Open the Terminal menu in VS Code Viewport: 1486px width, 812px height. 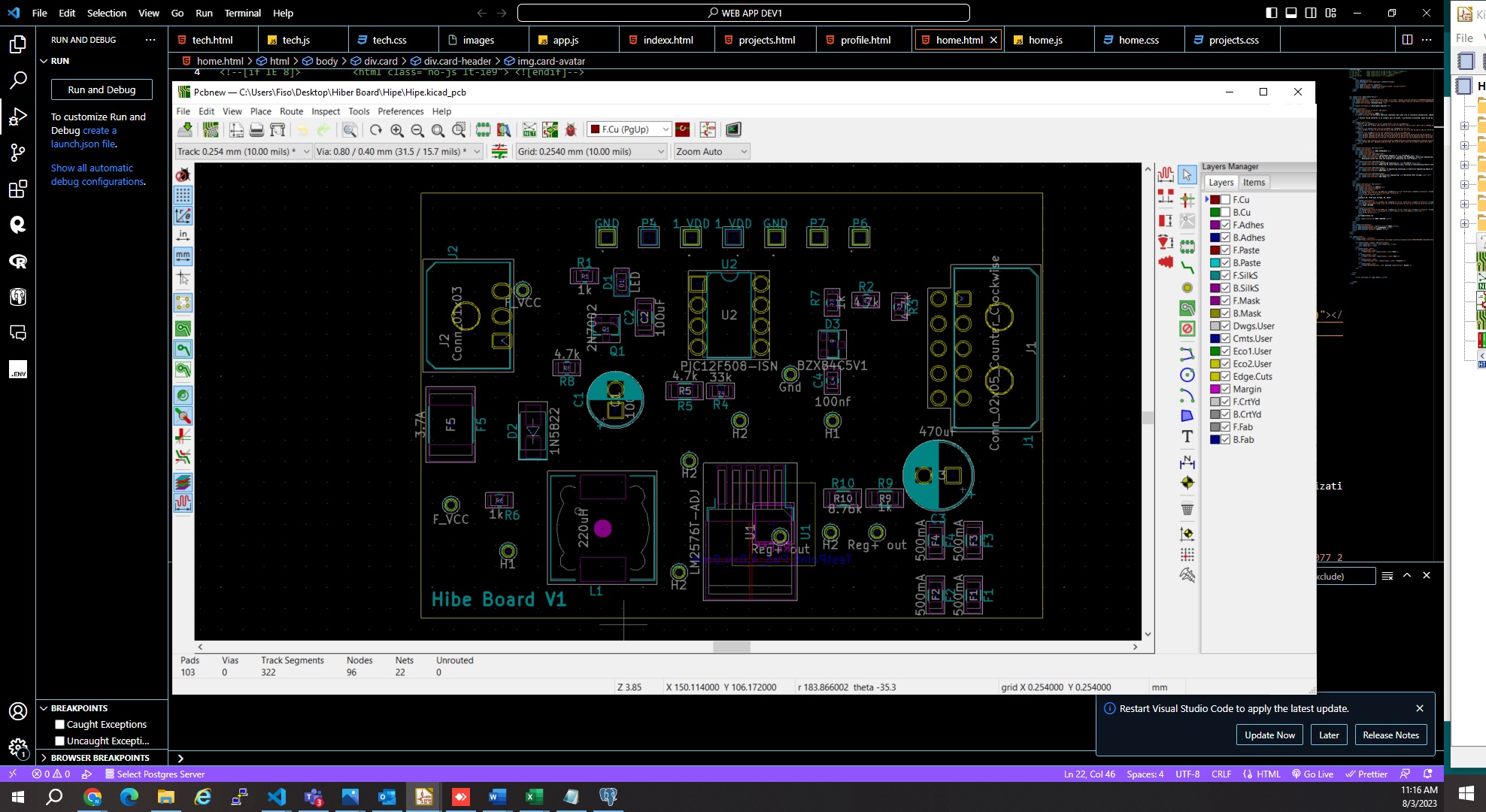pyautogui.click(x=243, y=13)
